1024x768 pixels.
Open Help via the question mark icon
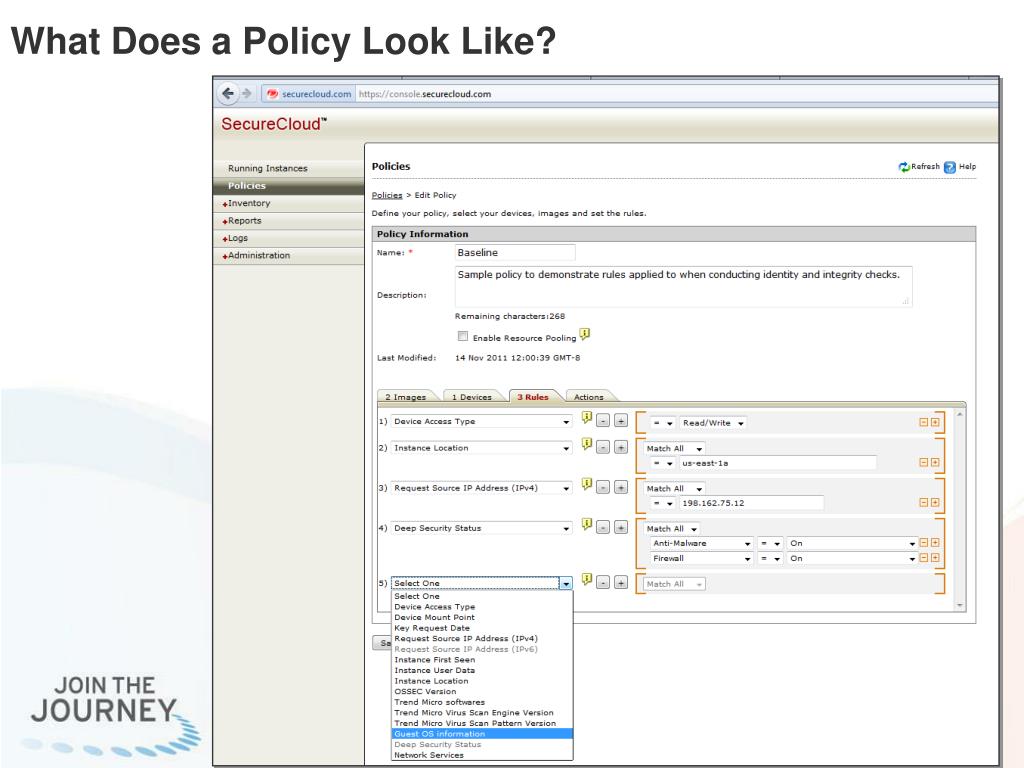click(x=950, y=167)
